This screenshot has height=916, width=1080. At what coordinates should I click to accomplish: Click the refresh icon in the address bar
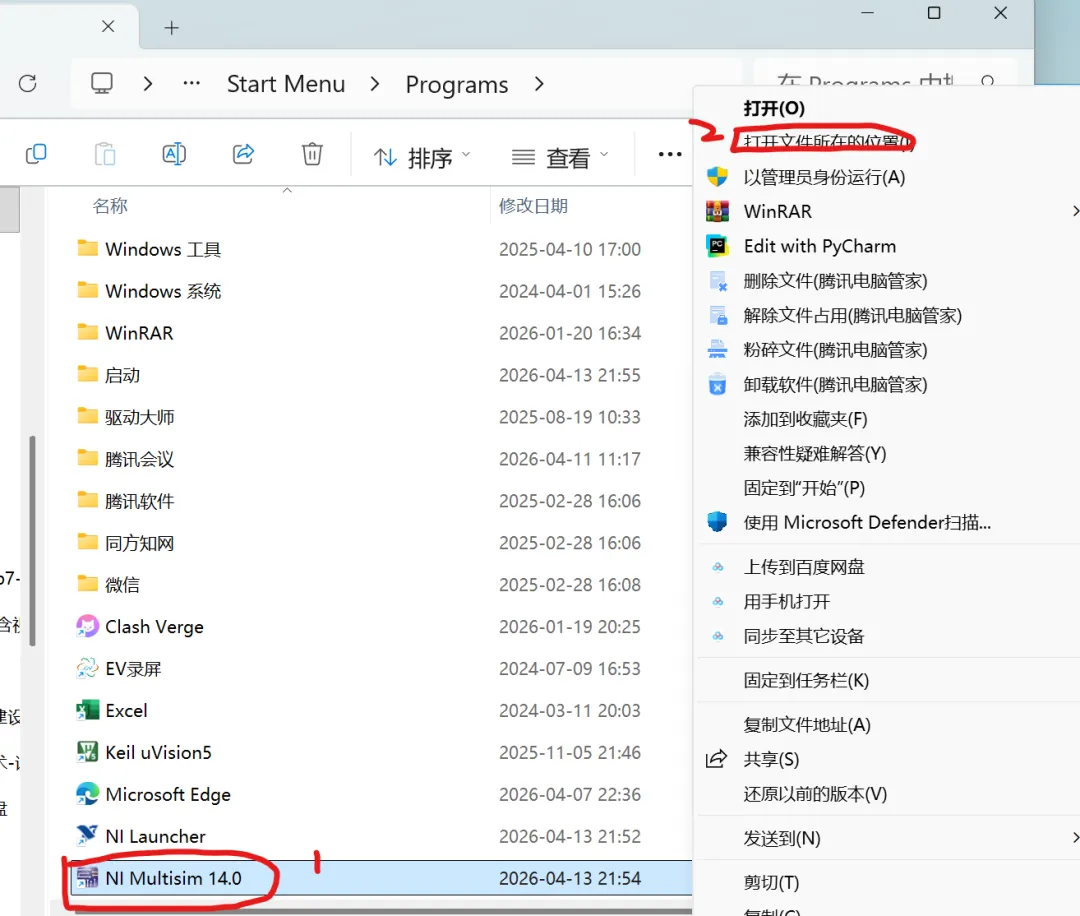[x=28, y=84]
